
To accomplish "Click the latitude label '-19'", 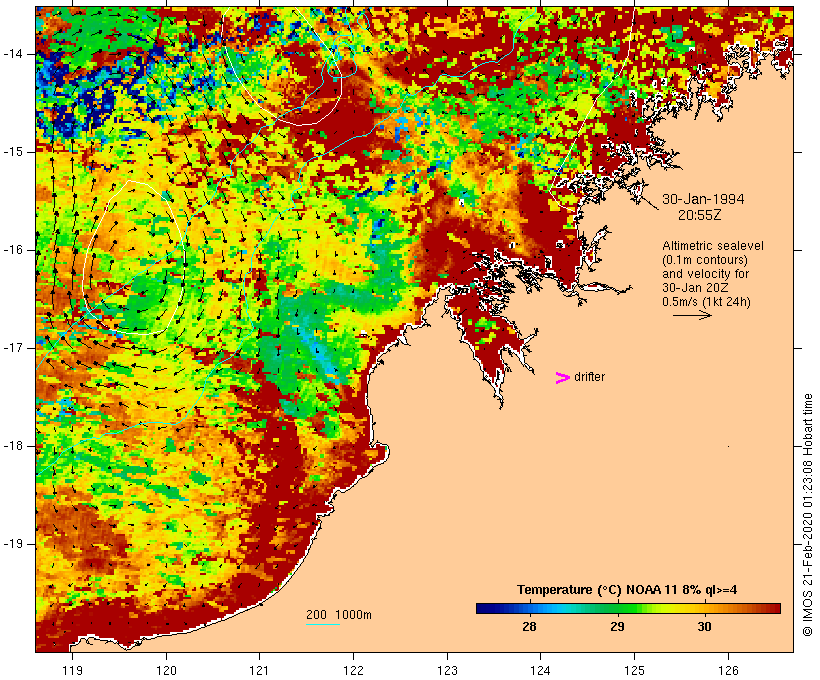I will pyautogui.click(x=12, y=544).
